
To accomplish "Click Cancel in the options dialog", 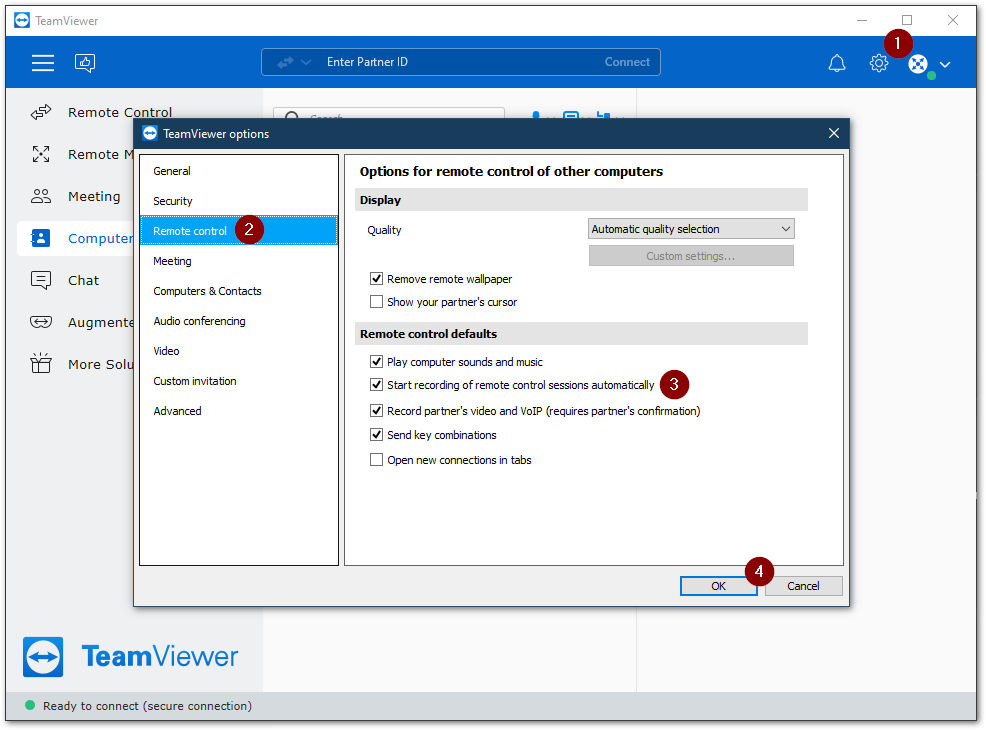I will [804, 586].
